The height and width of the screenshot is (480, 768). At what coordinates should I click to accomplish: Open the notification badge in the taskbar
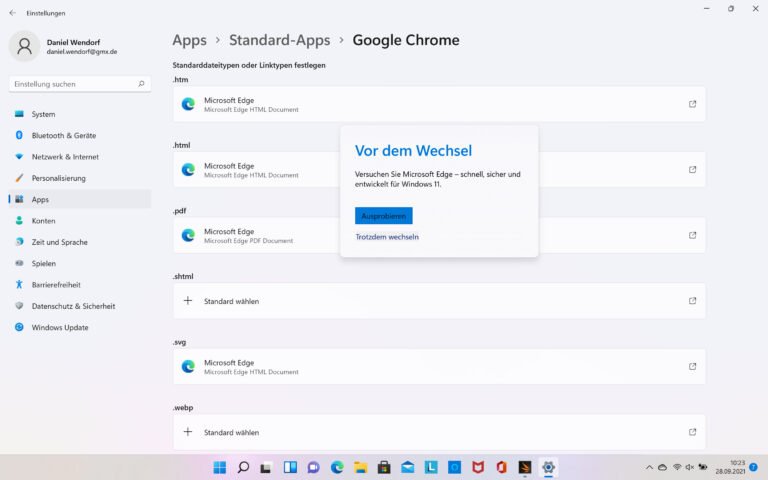click(754, 467)
